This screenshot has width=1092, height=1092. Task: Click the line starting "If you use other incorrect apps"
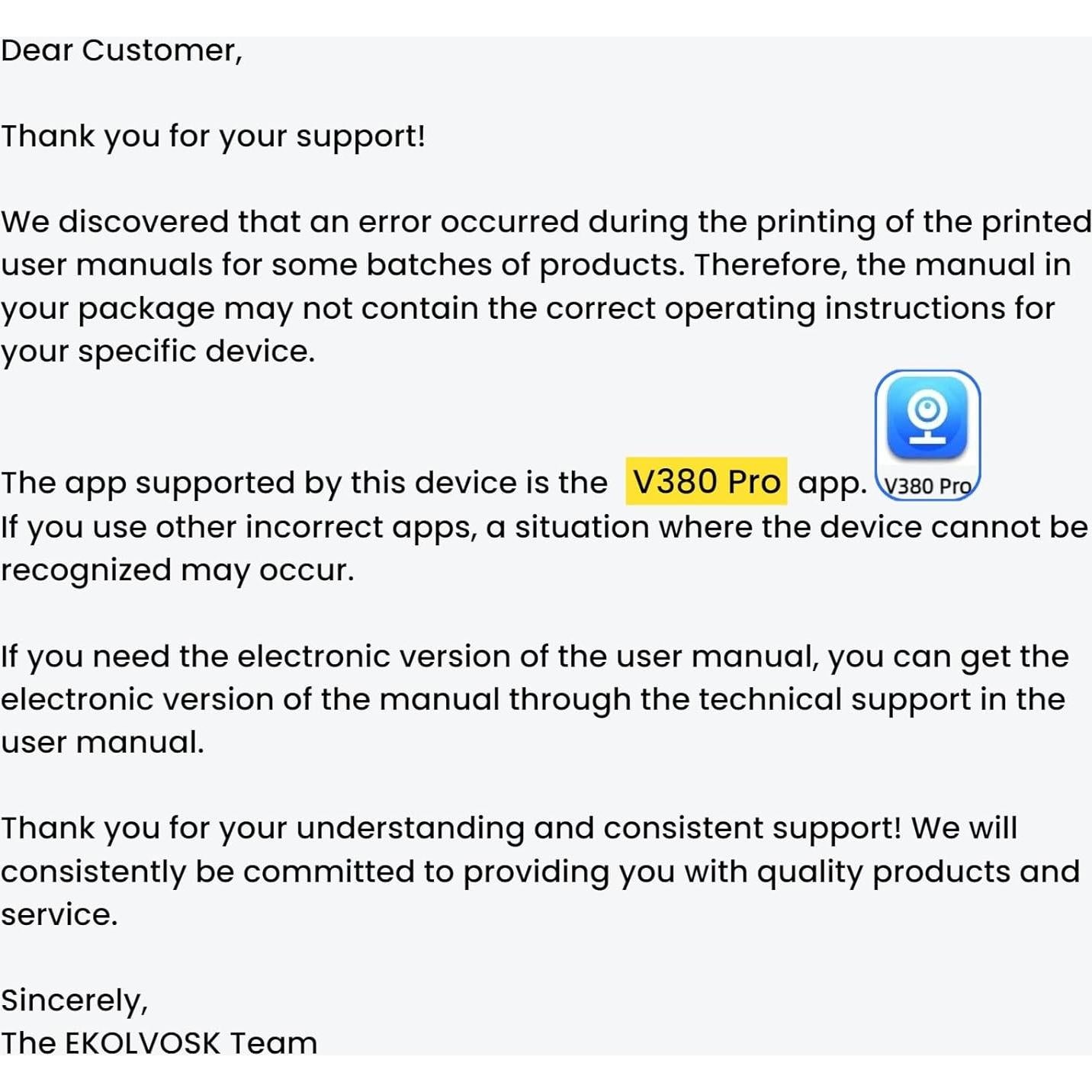coord(544,527)
